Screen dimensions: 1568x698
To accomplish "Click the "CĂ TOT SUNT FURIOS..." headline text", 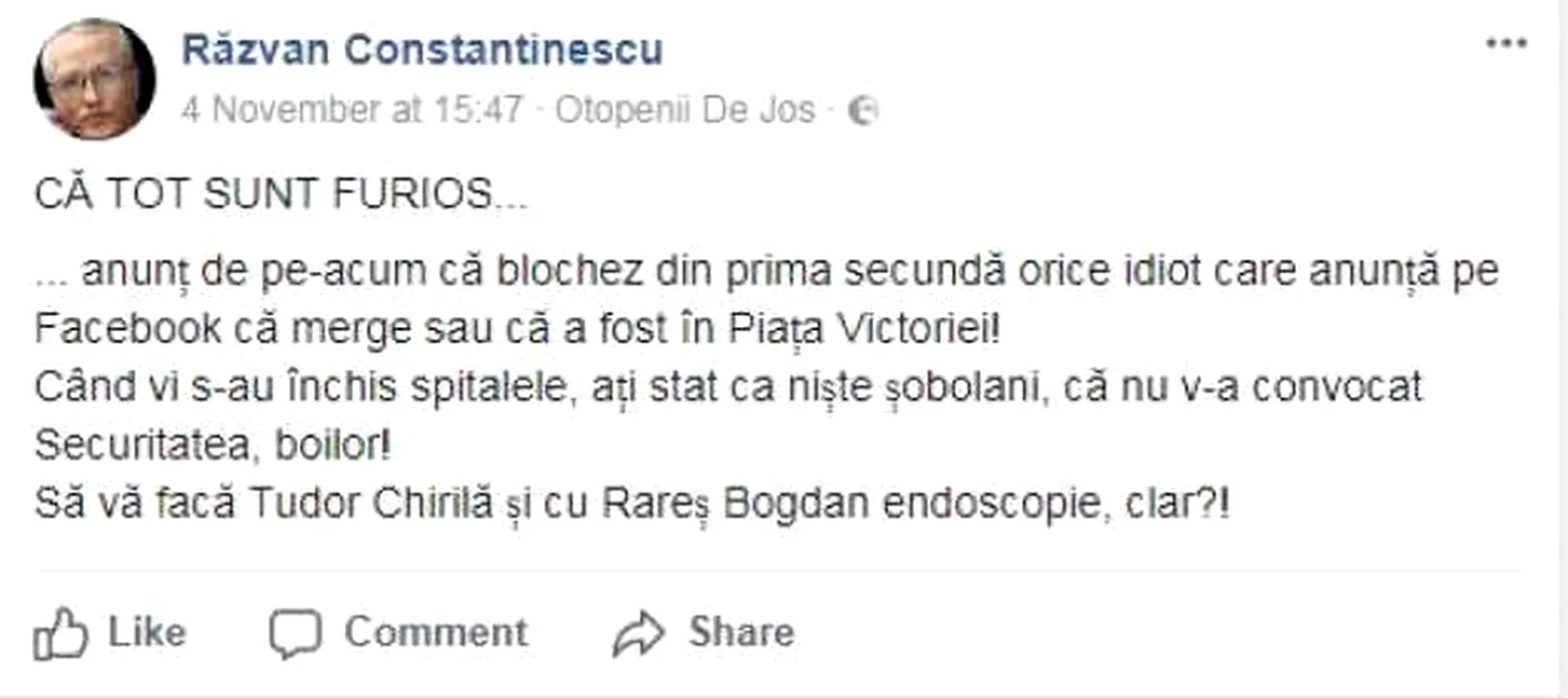I will point(281,193).
